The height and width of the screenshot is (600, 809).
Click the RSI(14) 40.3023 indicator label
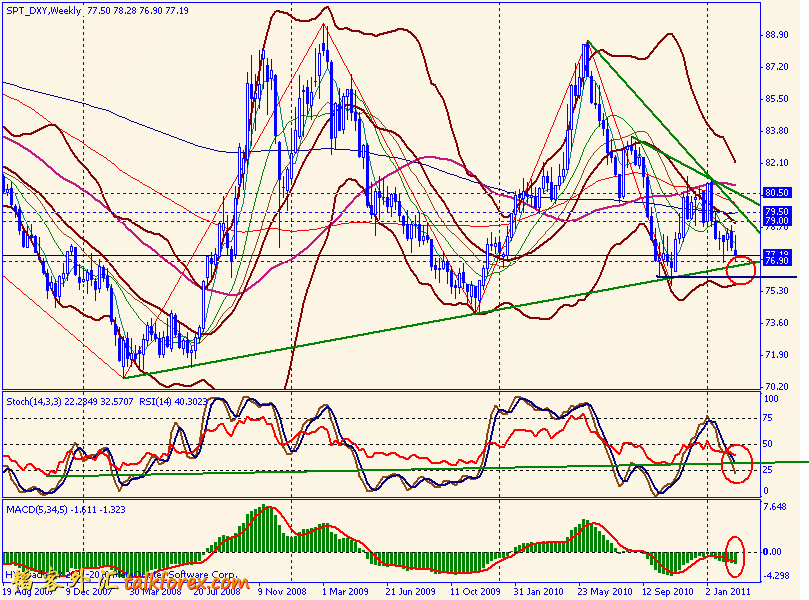174,401
